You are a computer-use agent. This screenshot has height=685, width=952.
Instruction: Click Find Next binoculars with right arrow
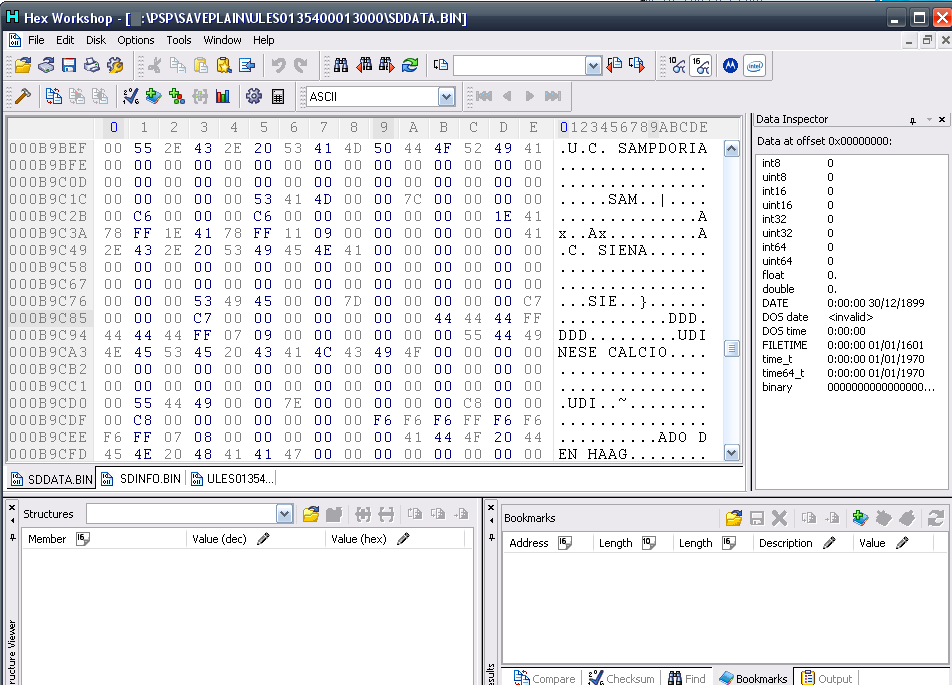click(387, 65)
